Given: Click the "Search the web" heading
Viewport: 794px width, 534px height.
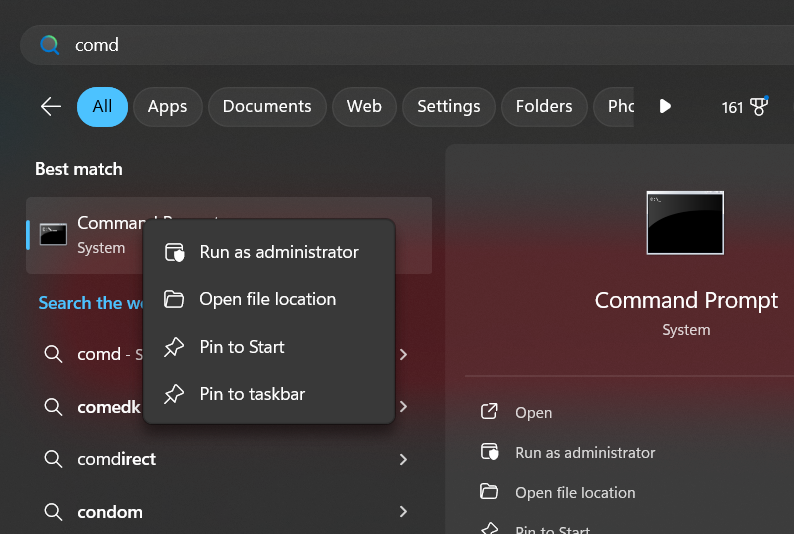Looking at the screenshot, I should 90,303.
